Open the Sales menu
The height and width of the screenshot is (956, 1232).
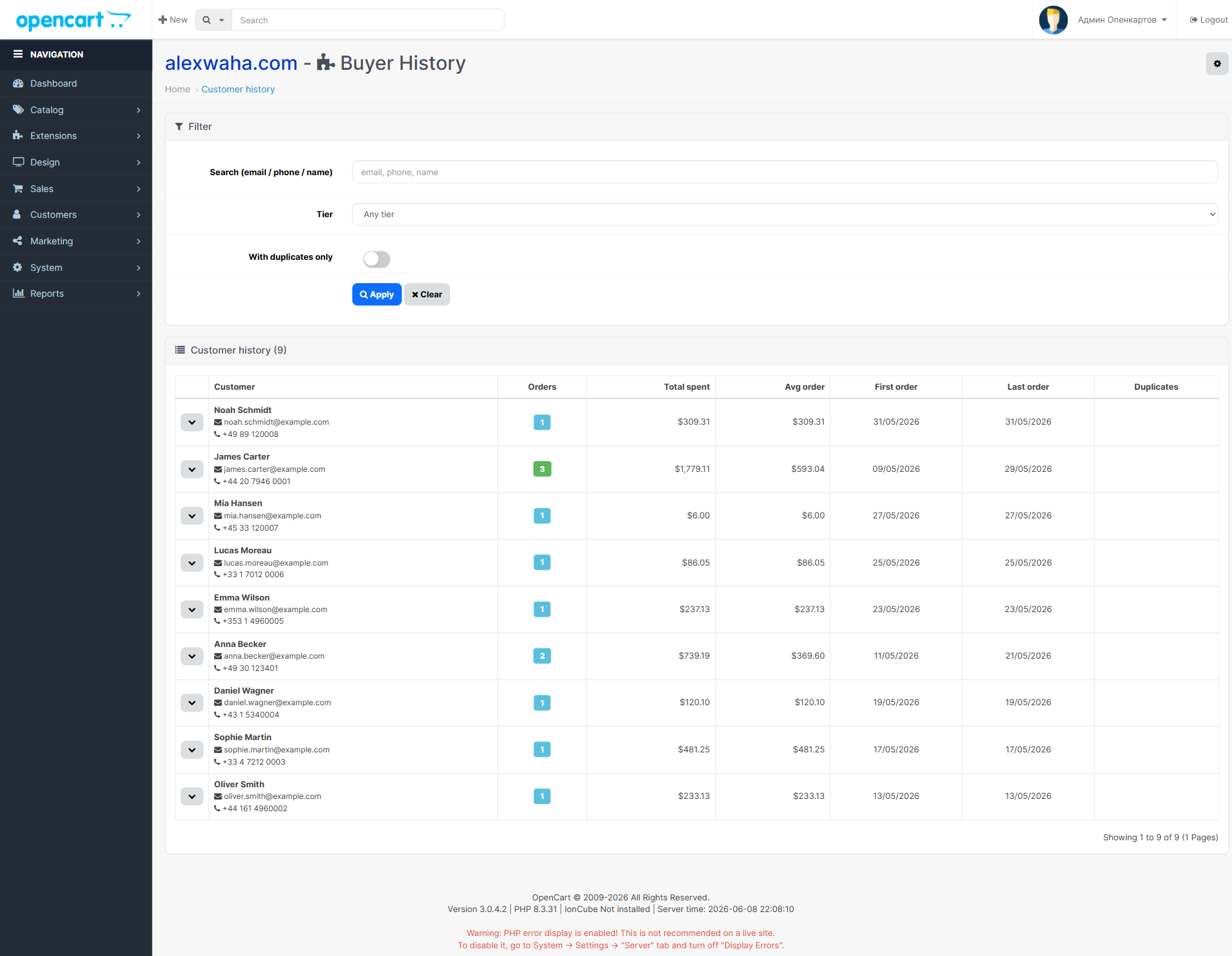[76, 189]
